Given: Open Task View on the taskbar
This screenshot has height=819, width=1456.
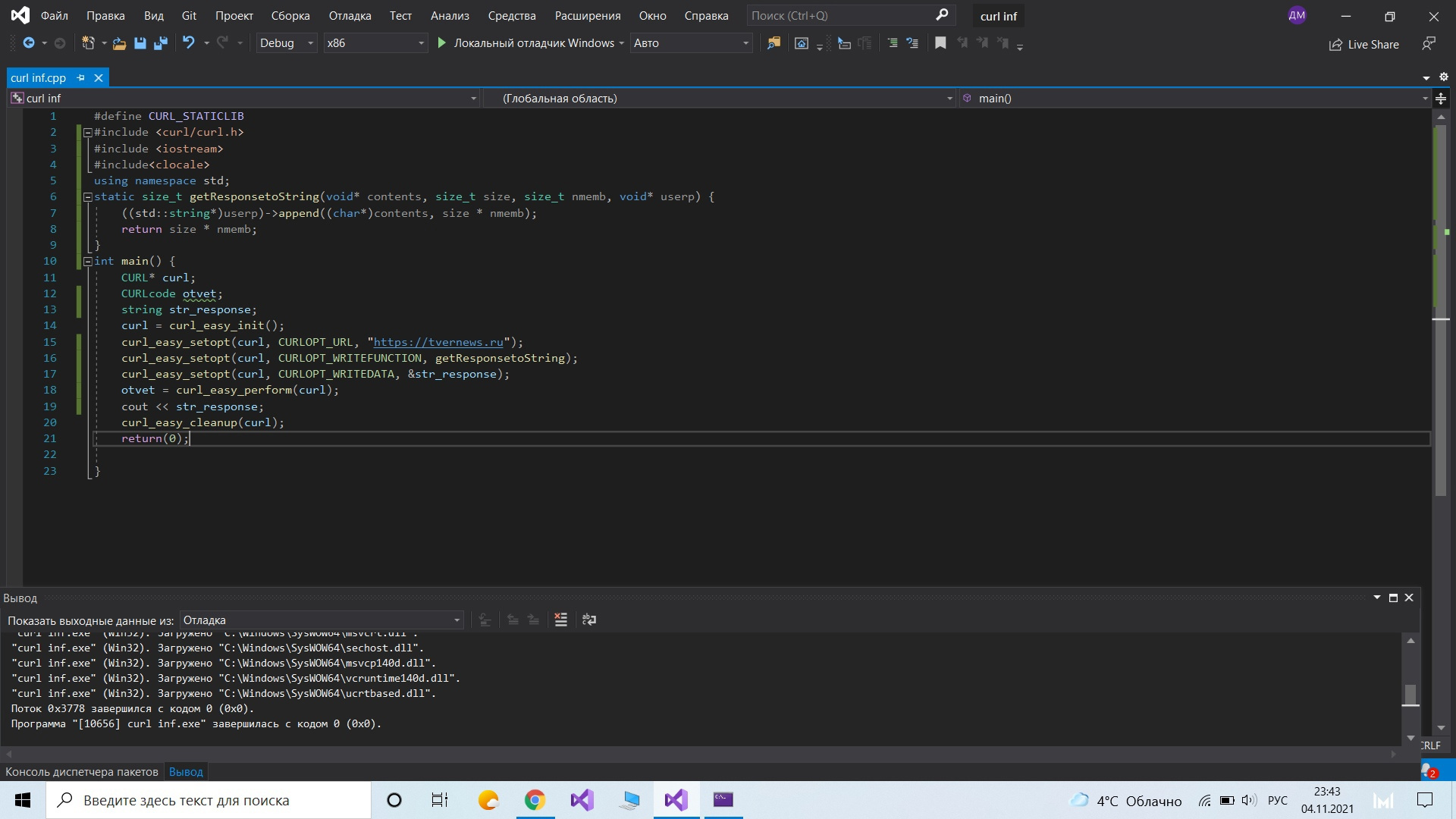Looking at the screenshot, I should tap(440, 800).
